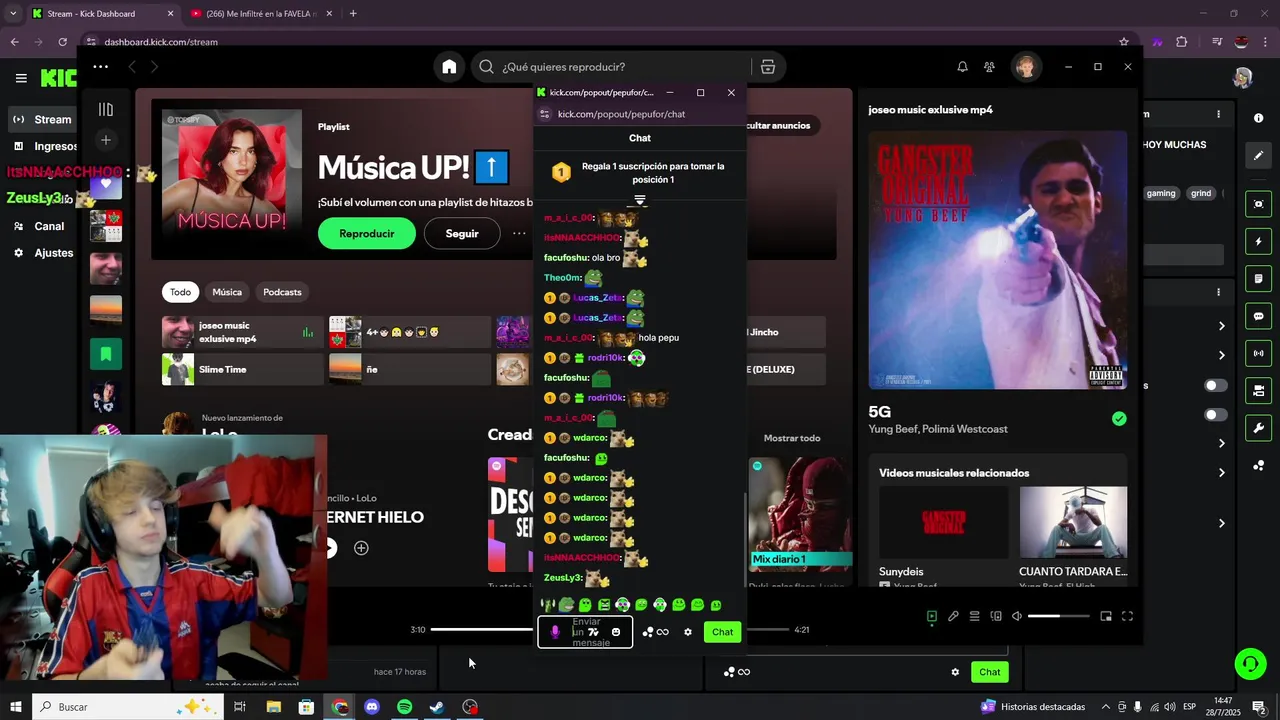Toggle the second switch in Kick settings panel

pos(1216,415)
